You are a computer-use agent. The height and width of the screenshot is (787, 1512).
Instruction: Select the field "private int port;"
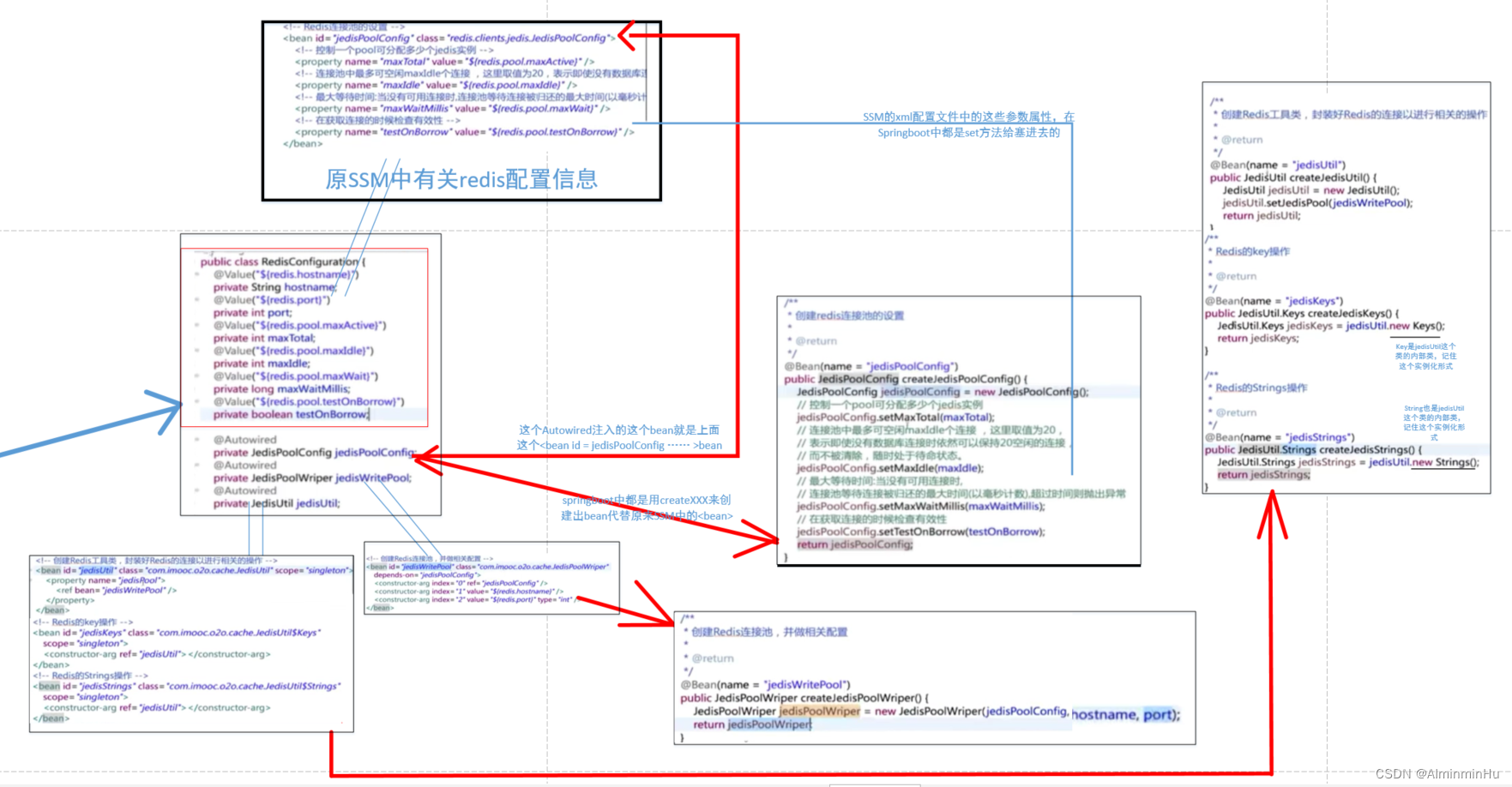pyautogui.click(x=252, y=313)
